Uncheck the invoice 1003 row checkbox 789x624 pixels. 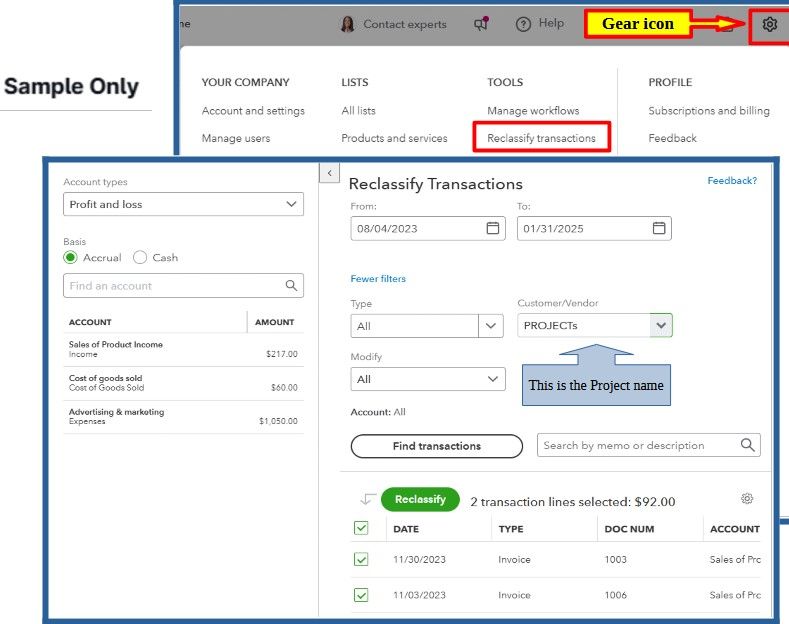[x=361, y=559]
